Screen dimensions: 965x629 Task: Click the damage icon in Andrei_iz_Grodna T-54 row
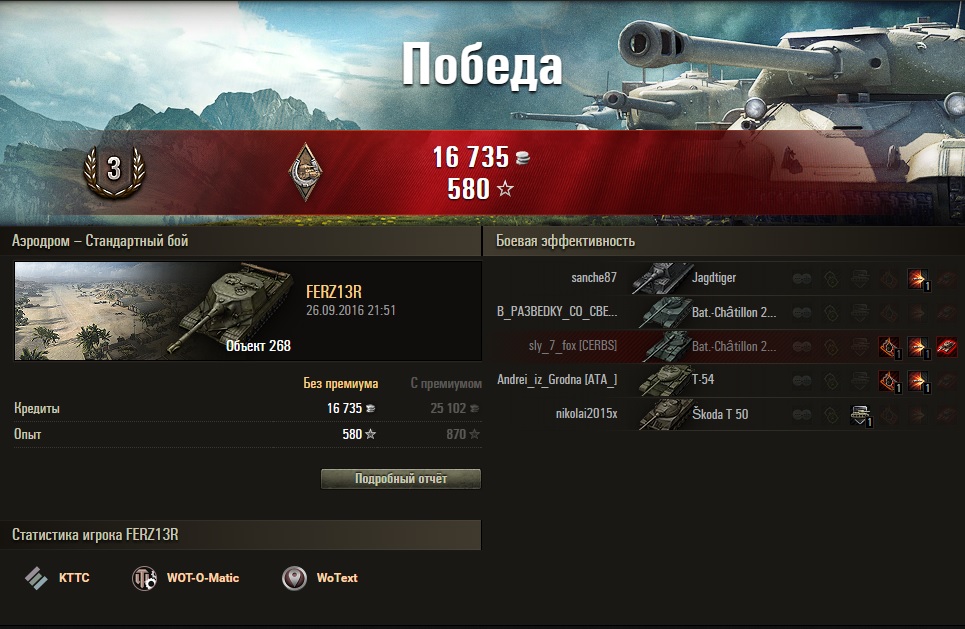coord(918,381)
